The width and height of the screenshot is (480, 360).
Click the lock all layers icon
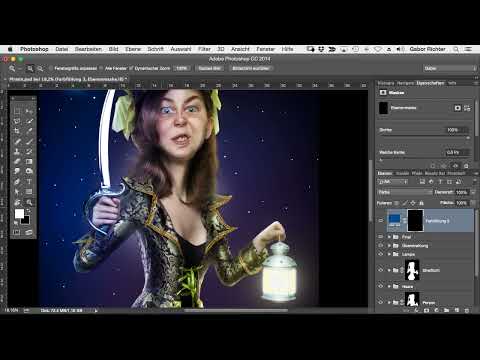coord(421,203)
